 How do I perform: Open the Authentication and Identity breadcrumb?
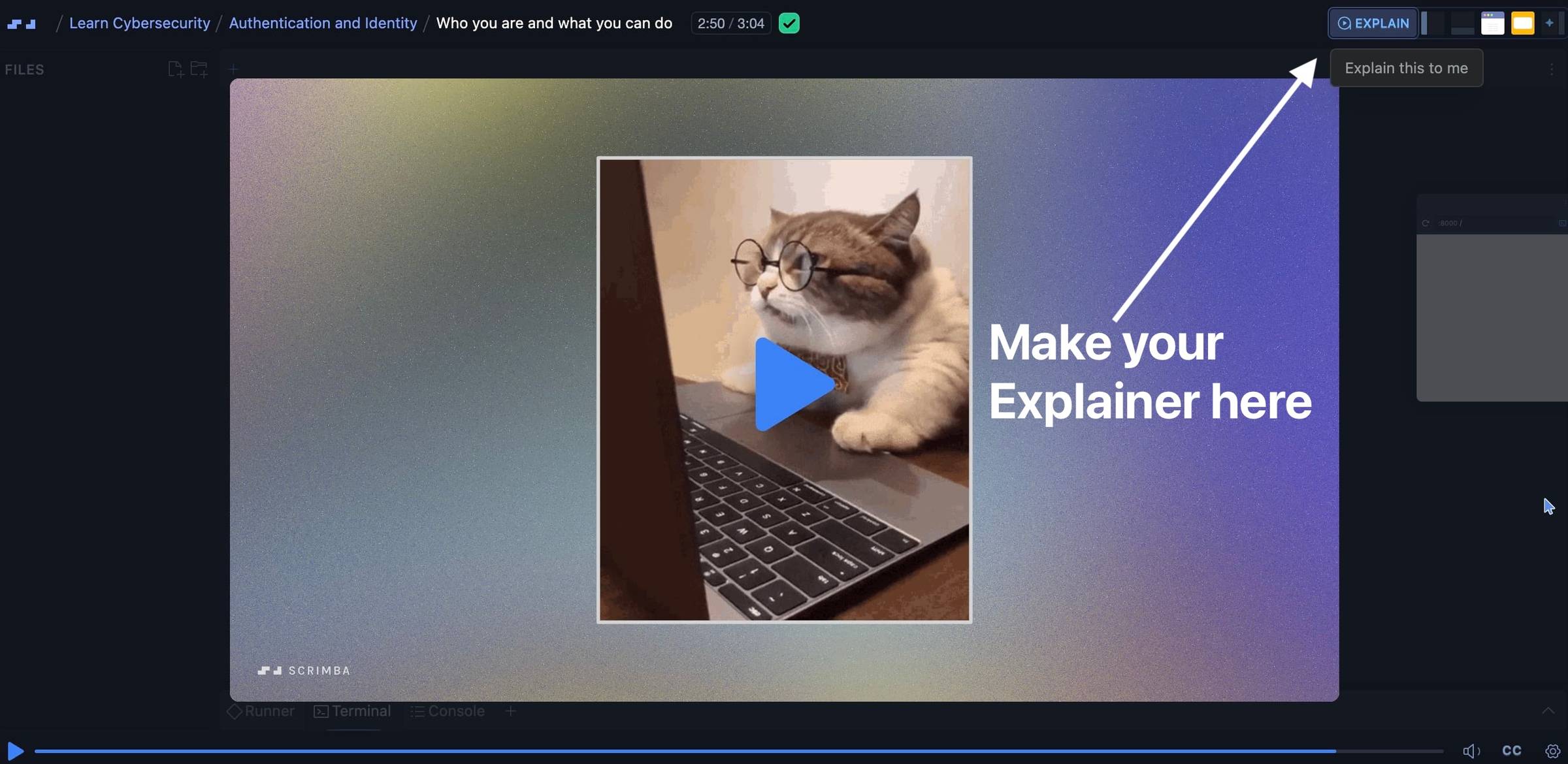pos(323,23)
